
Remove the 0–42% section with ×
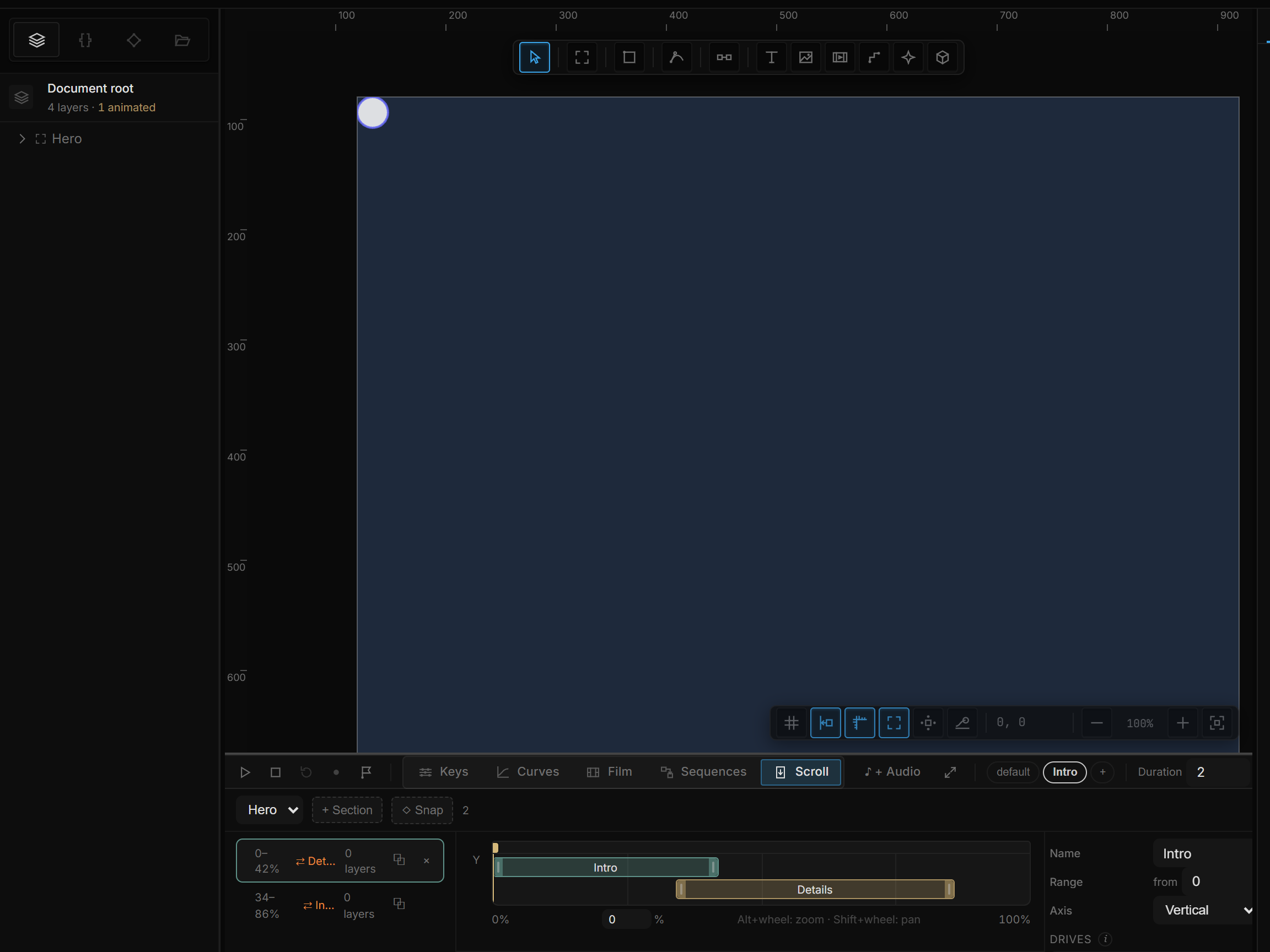point(426,860)
